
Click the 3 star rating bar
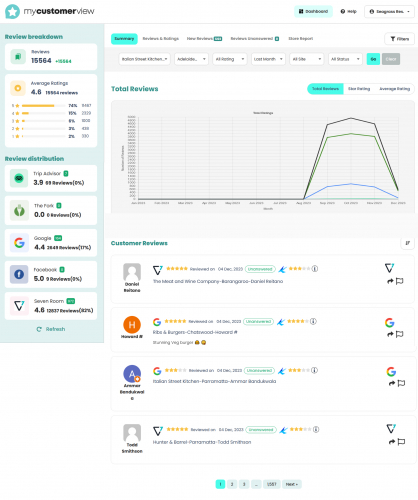pyautogui.click(x=43, y=121)
